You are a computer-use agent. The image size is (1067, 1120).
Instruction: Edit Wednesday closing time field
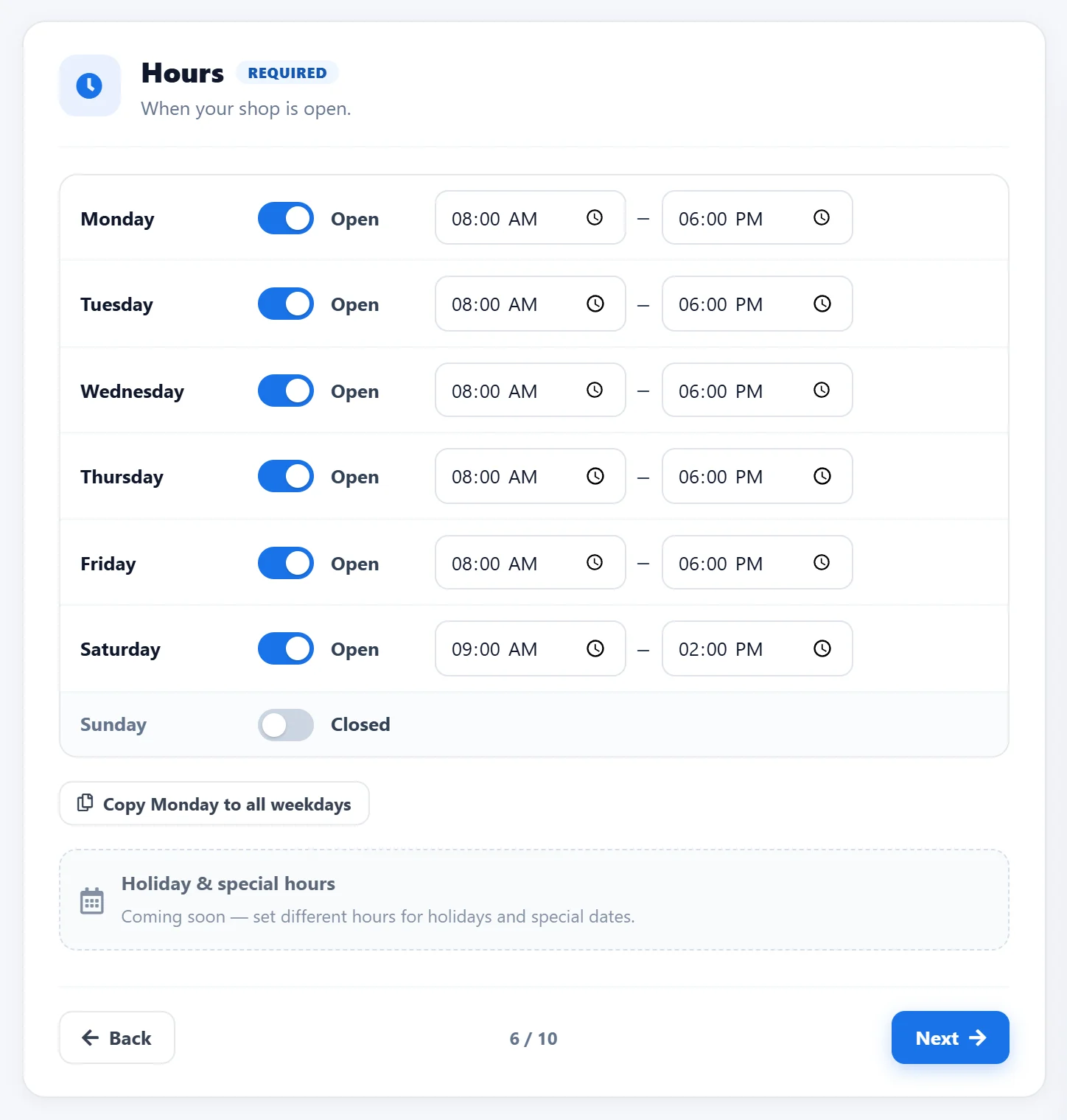(758, 390)
